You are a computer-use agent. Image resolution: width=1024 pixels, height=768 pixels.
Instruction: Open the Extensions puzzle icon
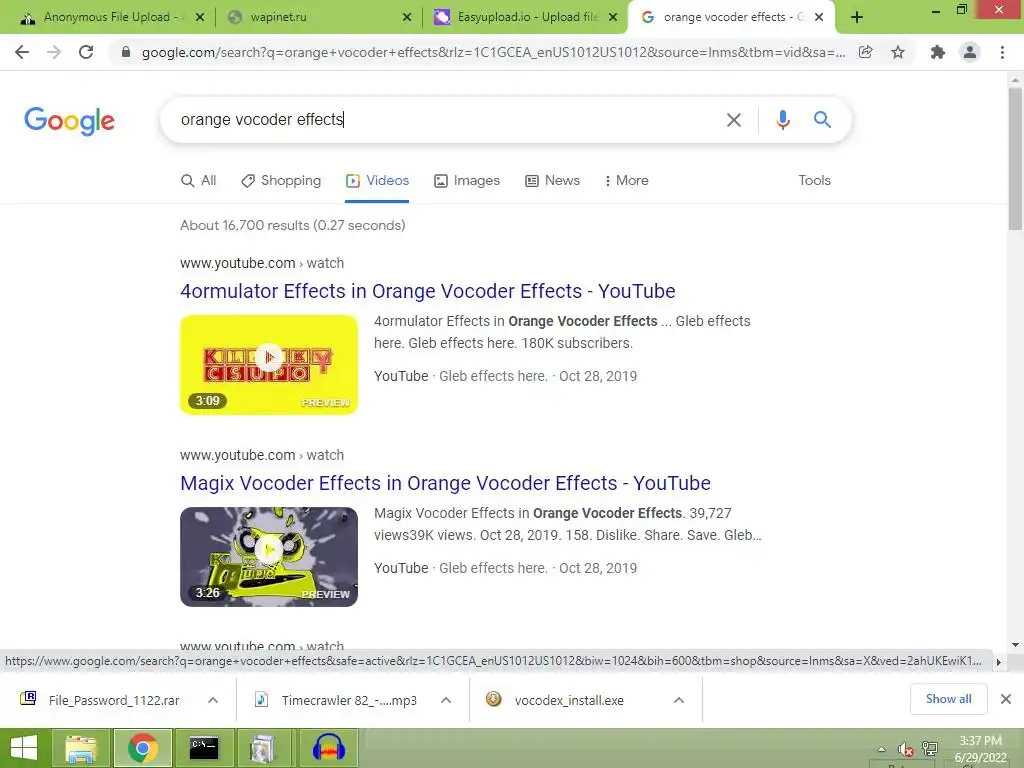[937, 52]
